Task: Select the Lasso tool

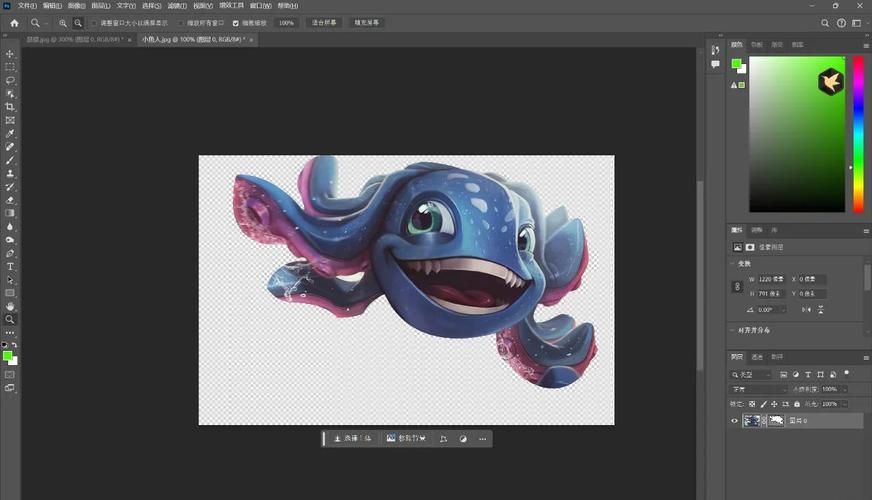Action: (x=10, y=81)
